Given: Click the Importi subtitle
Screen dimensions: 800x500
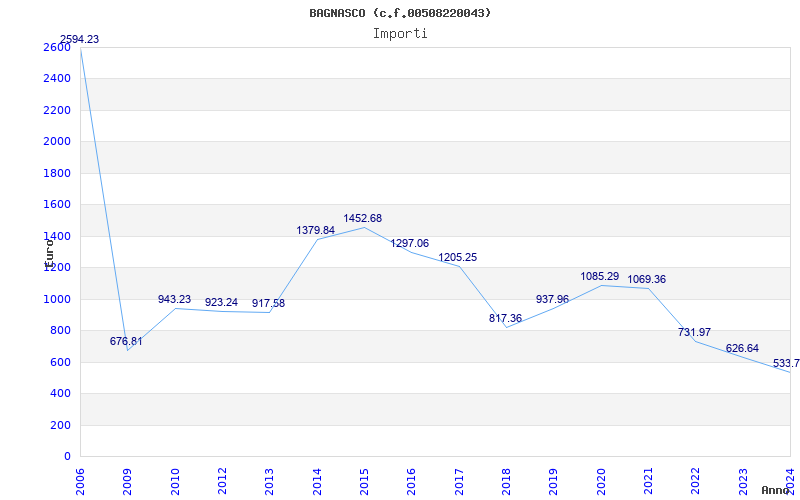Looking at the screenshot, I should 400,34.
